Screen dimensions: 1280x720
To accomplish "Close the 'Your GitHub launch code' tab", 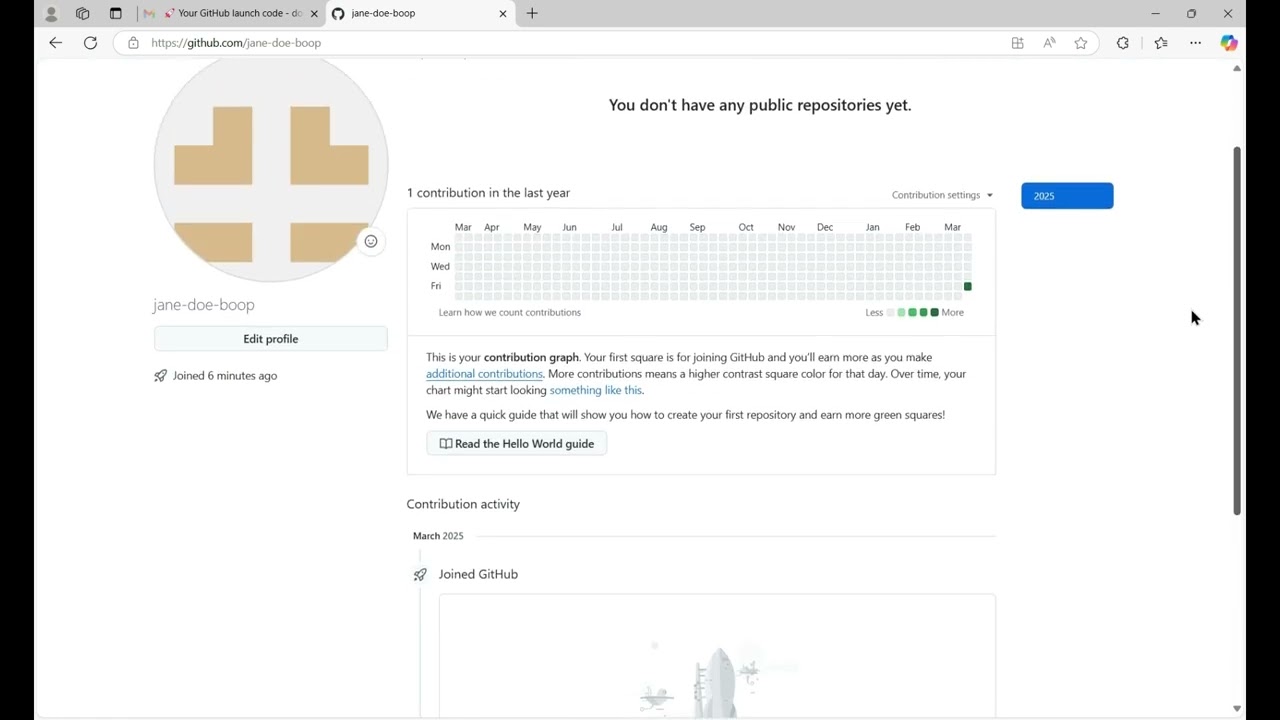I will pos(314,14).
